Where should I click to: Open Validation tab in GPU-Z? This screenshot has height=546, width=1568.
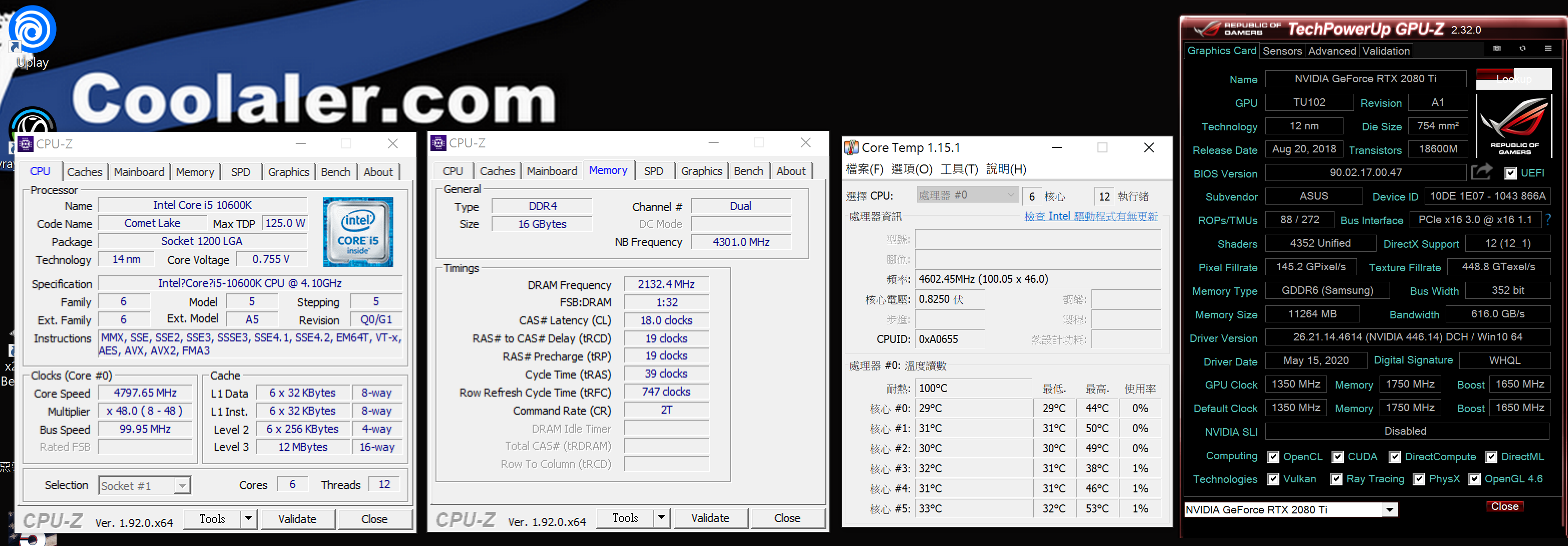1386,51
